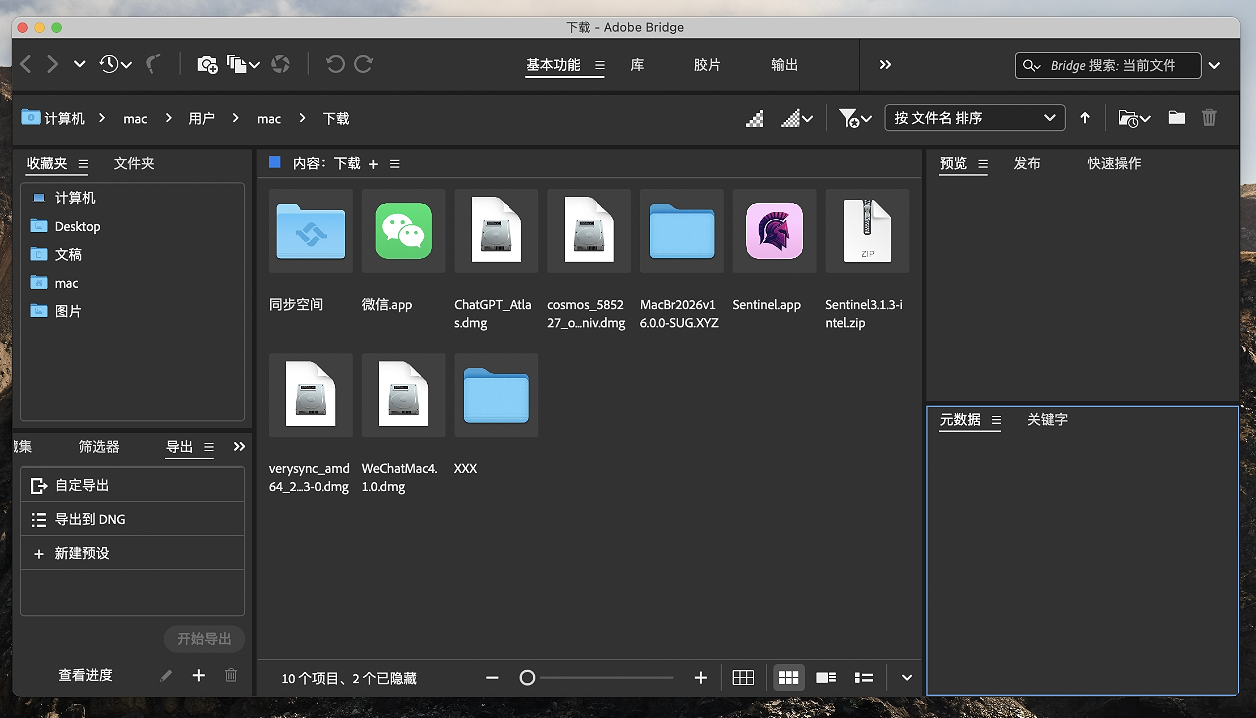Viewport: 1256px width, 718px height.
Task: Toggle ascending sort order arrow
Action: coord(1085,118)
